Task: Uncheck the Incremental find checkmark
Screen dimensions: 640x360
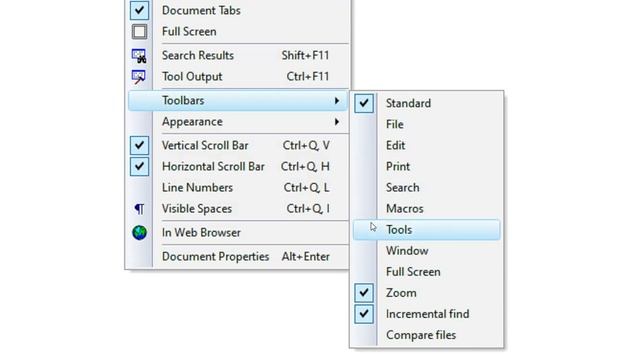Action: (x=364, y=314)
